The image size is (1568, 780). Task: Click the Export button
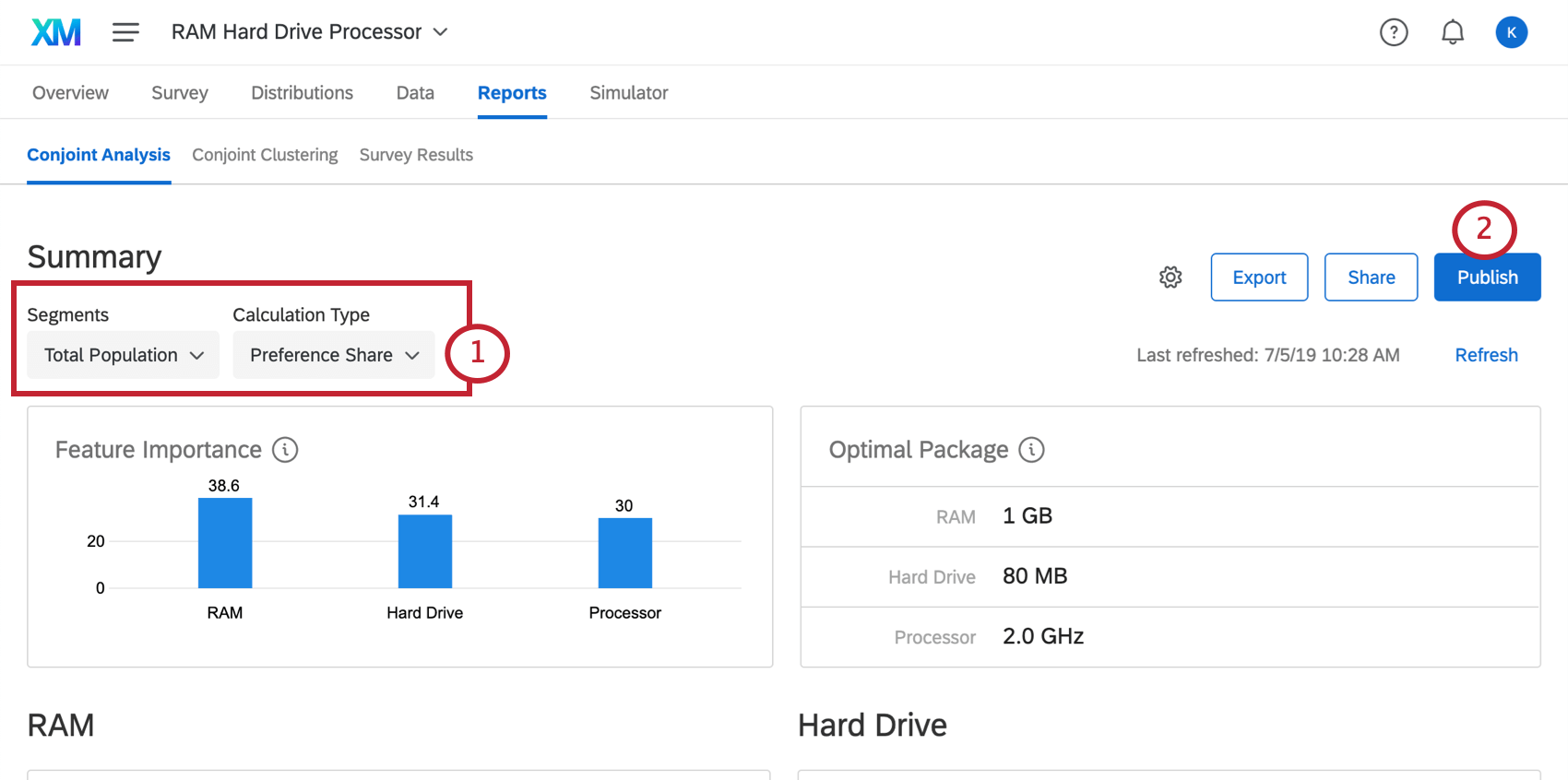click(x=1259, y=278)
